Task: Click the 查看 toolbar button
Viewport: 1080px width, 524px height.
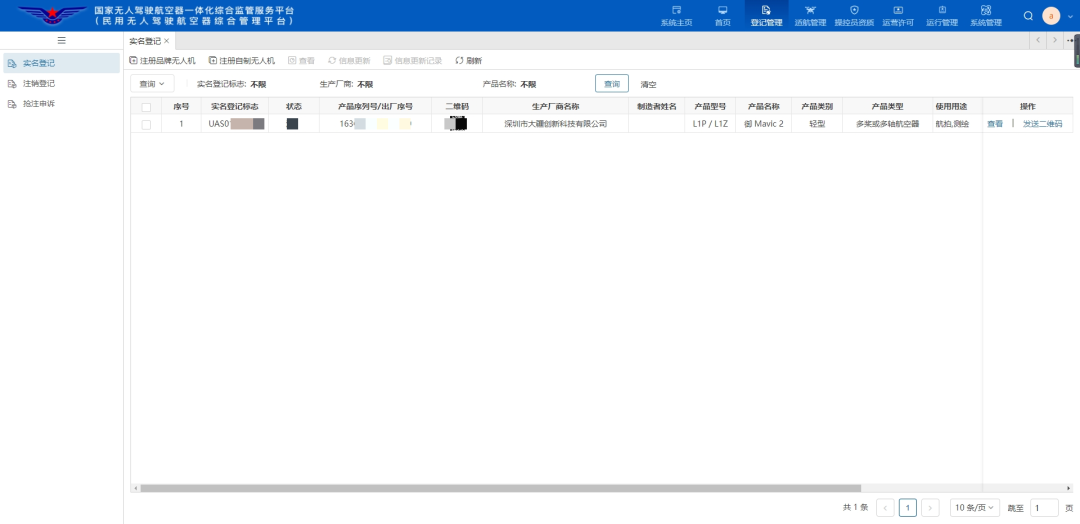Action: [301, 61]
